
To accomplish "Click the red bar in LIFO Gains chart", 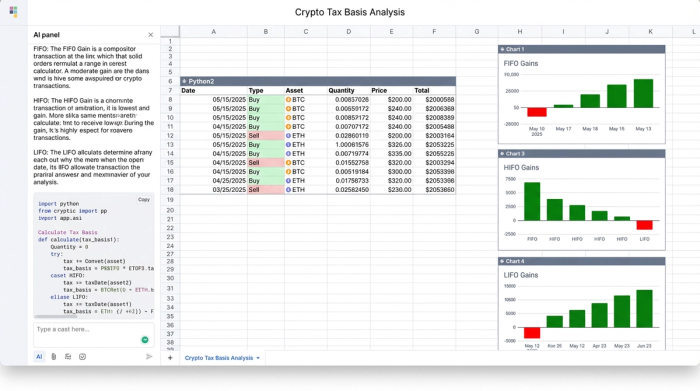I will (x=532, y=333).
